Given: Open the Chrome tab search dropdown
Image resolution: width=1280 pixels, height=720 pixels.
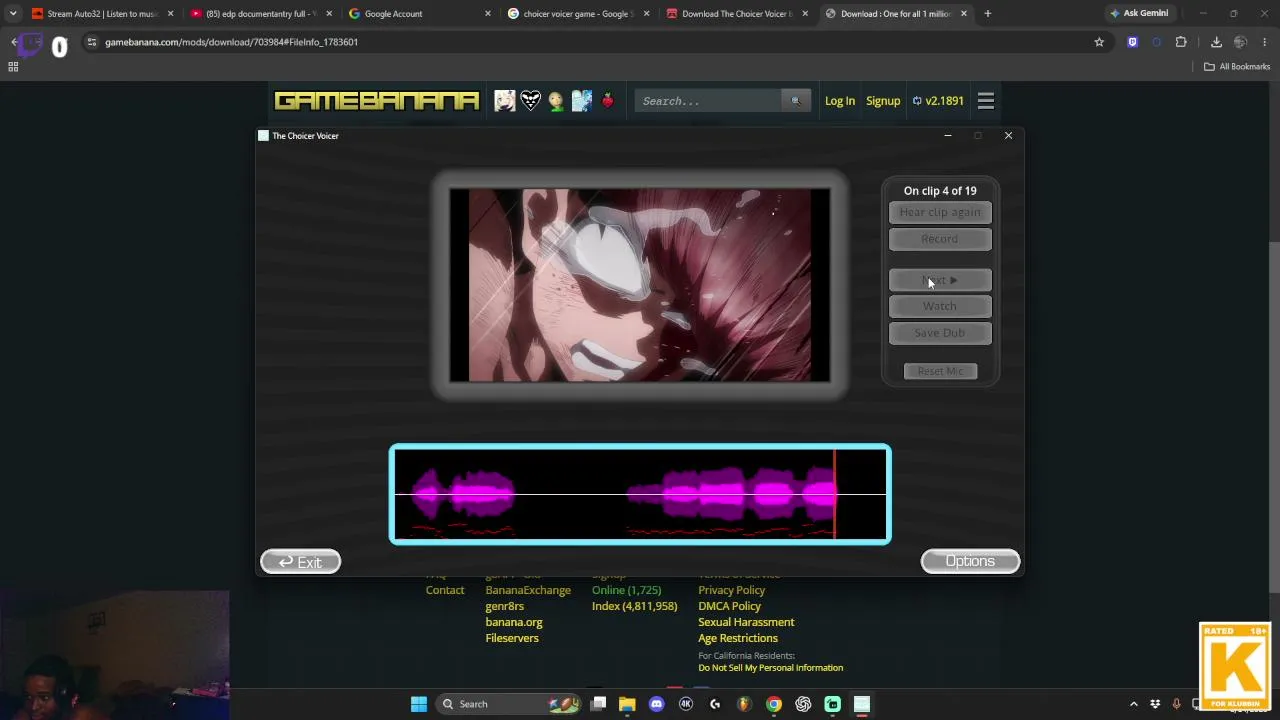Looking at the screenshot, I should tap(13, 14).
